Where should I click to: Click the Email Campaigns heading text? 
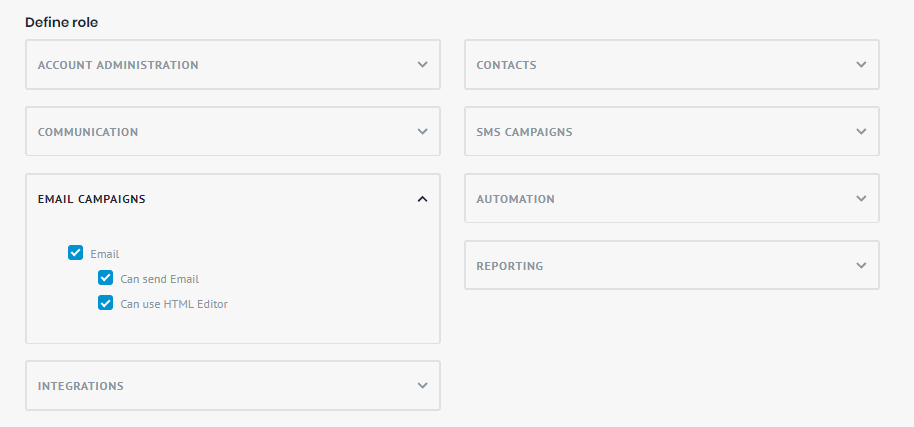91,199
